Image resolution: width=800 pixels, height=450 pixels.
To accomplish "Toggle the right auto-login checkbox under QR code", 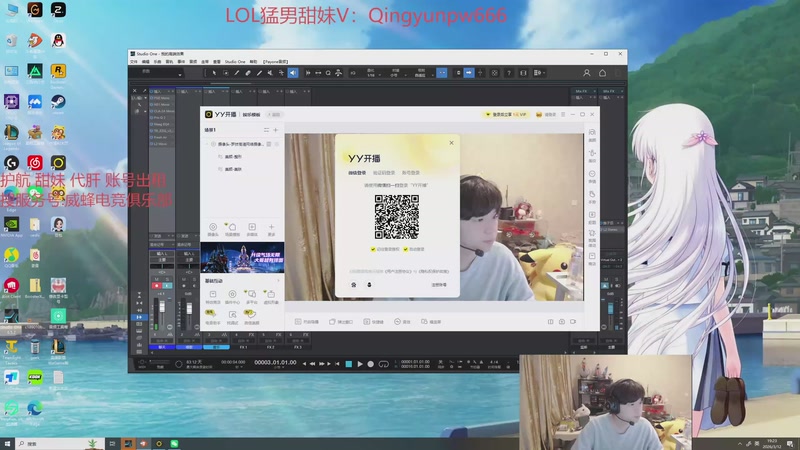I will point(406,249).
